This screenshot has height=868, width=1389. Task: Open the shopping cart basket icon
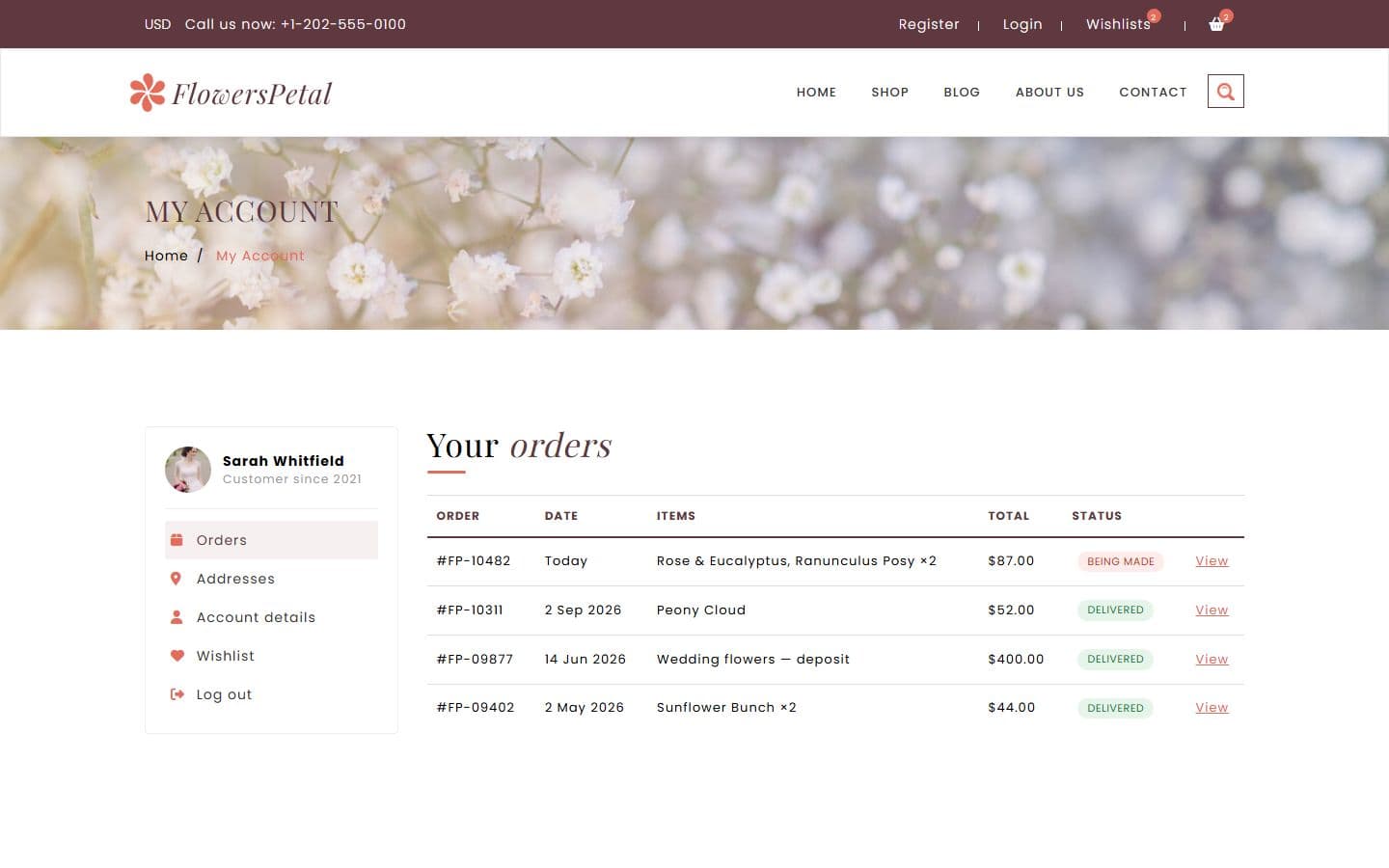pyautogui.click(x=1216, y=24)
